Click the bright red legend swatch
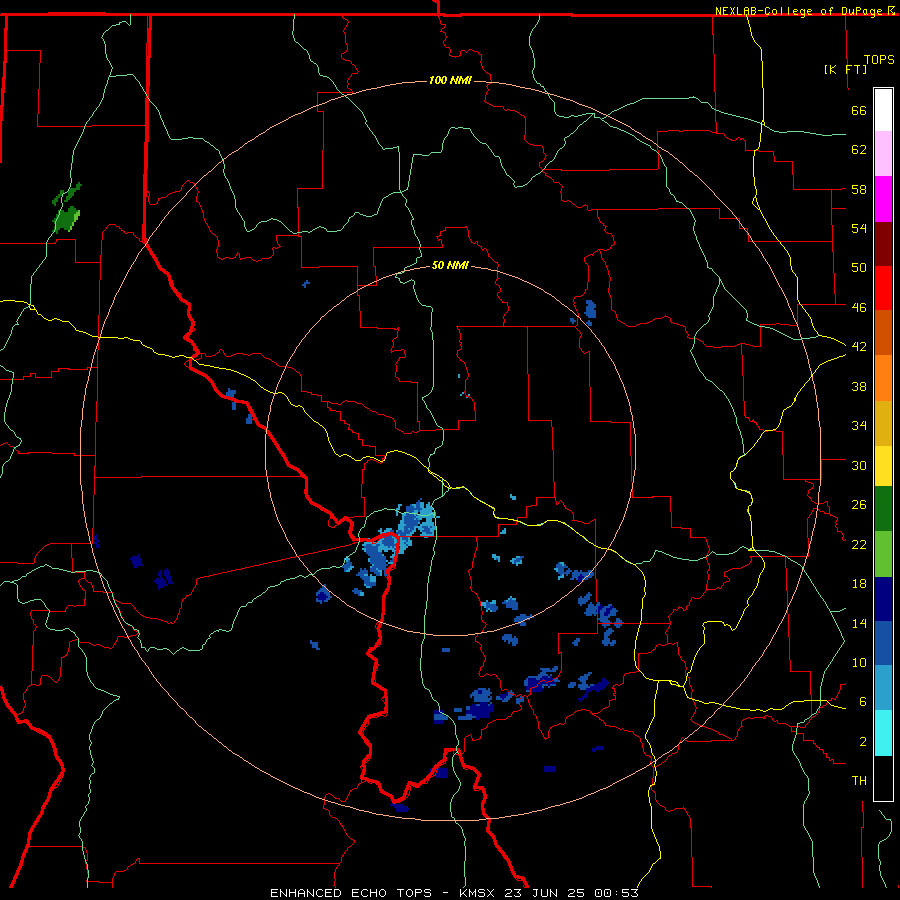This screenshot has width=900, height=900. (883, 288)
